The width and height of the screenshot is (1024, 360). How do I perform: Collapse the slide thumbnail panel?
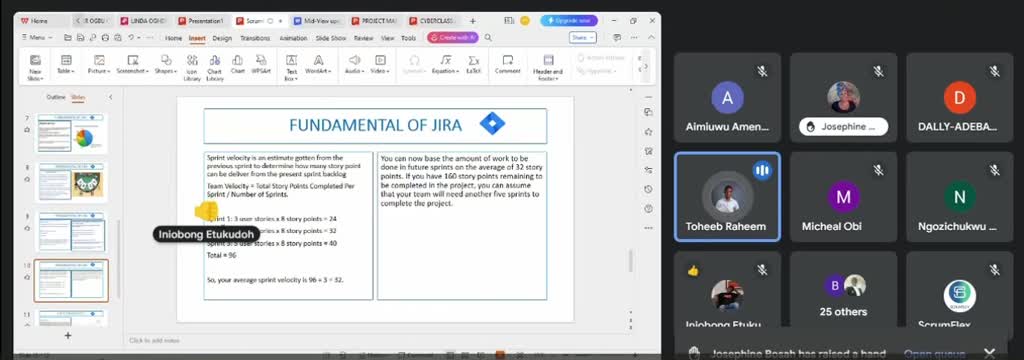[110, 97]
